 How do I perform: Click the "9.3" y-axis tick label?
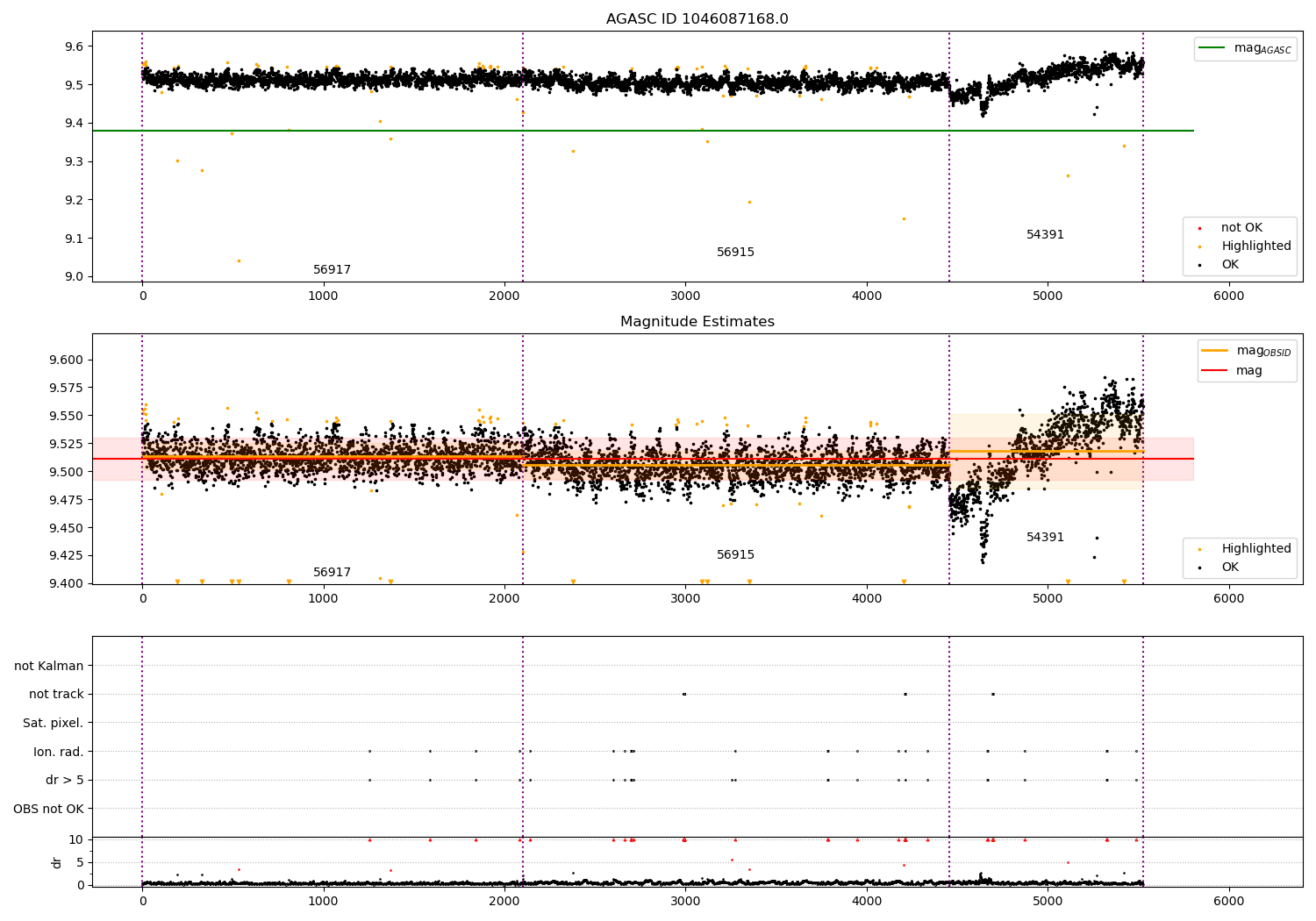pyautogui.click(x=75, y=162)
